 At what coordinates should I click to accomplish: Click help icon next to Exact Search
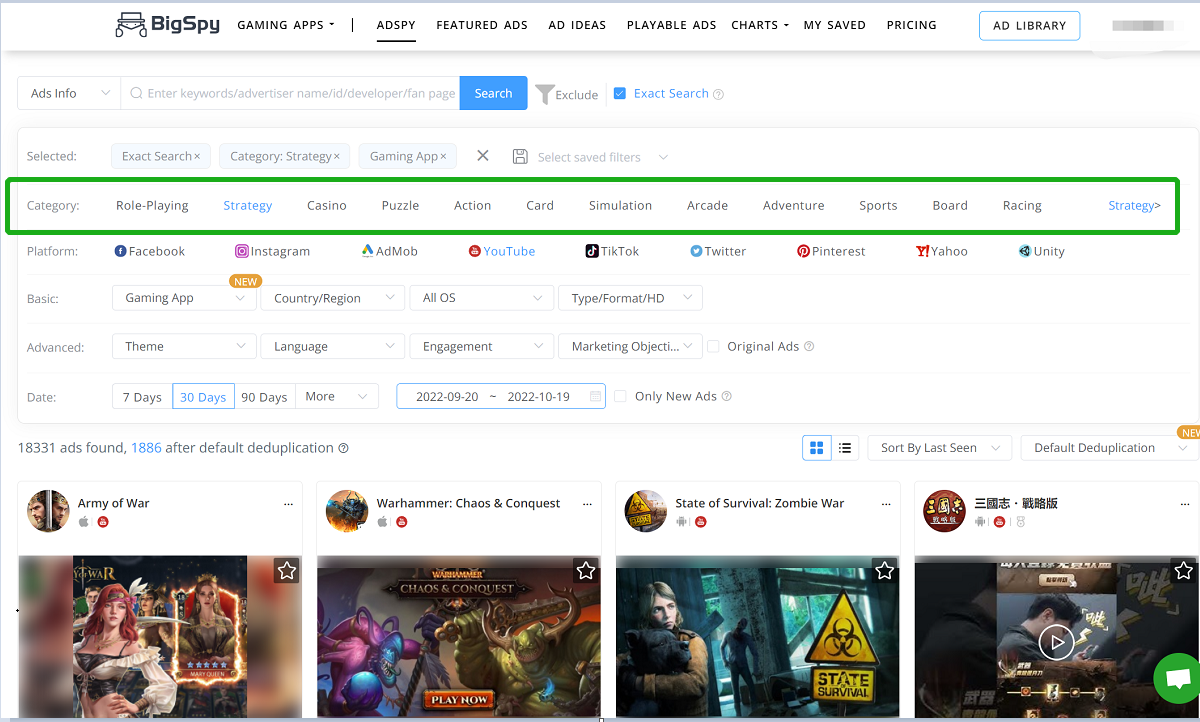pyautogui.click(x=718, y=94)
